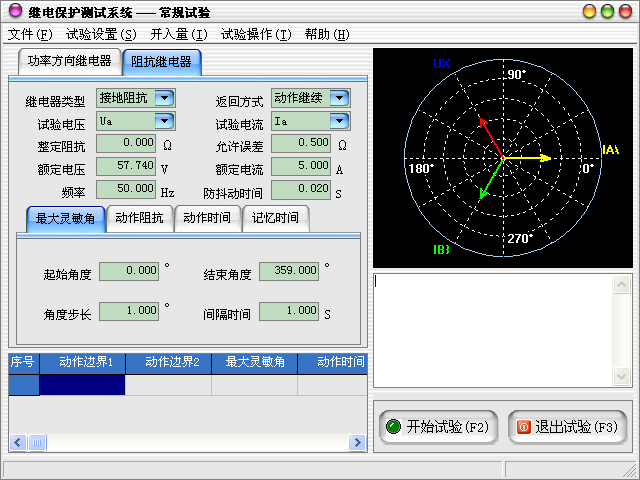Select the 最大灵敏角 sub-tab
This screenshot has width=640, height=480.
66,219
